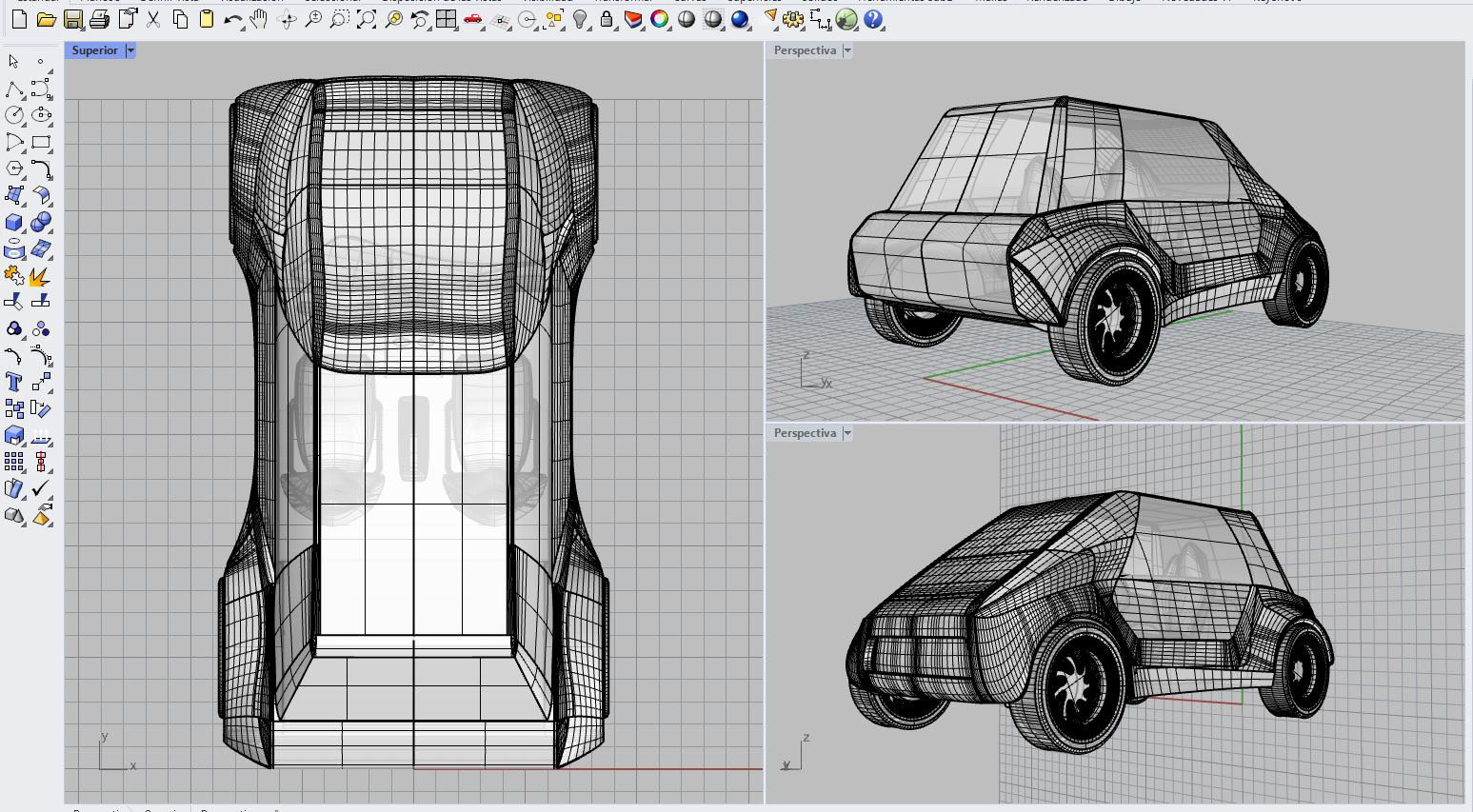Click the Check objects checkmark icon
Viewport: 1473px width, 812px height.
[x=41, y=488]
